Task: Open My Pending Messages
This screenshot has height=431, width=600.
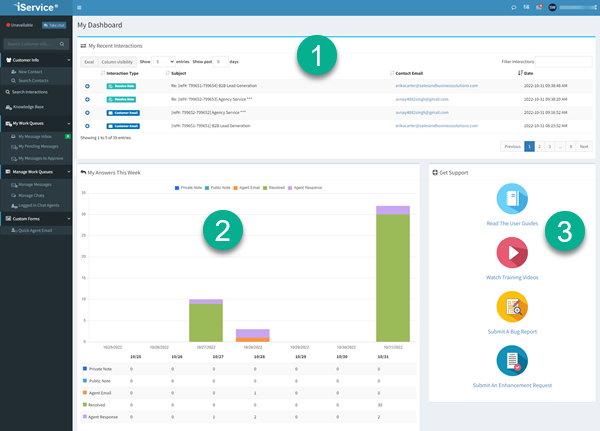Action: pyautogui.click(x=34, y=147)
